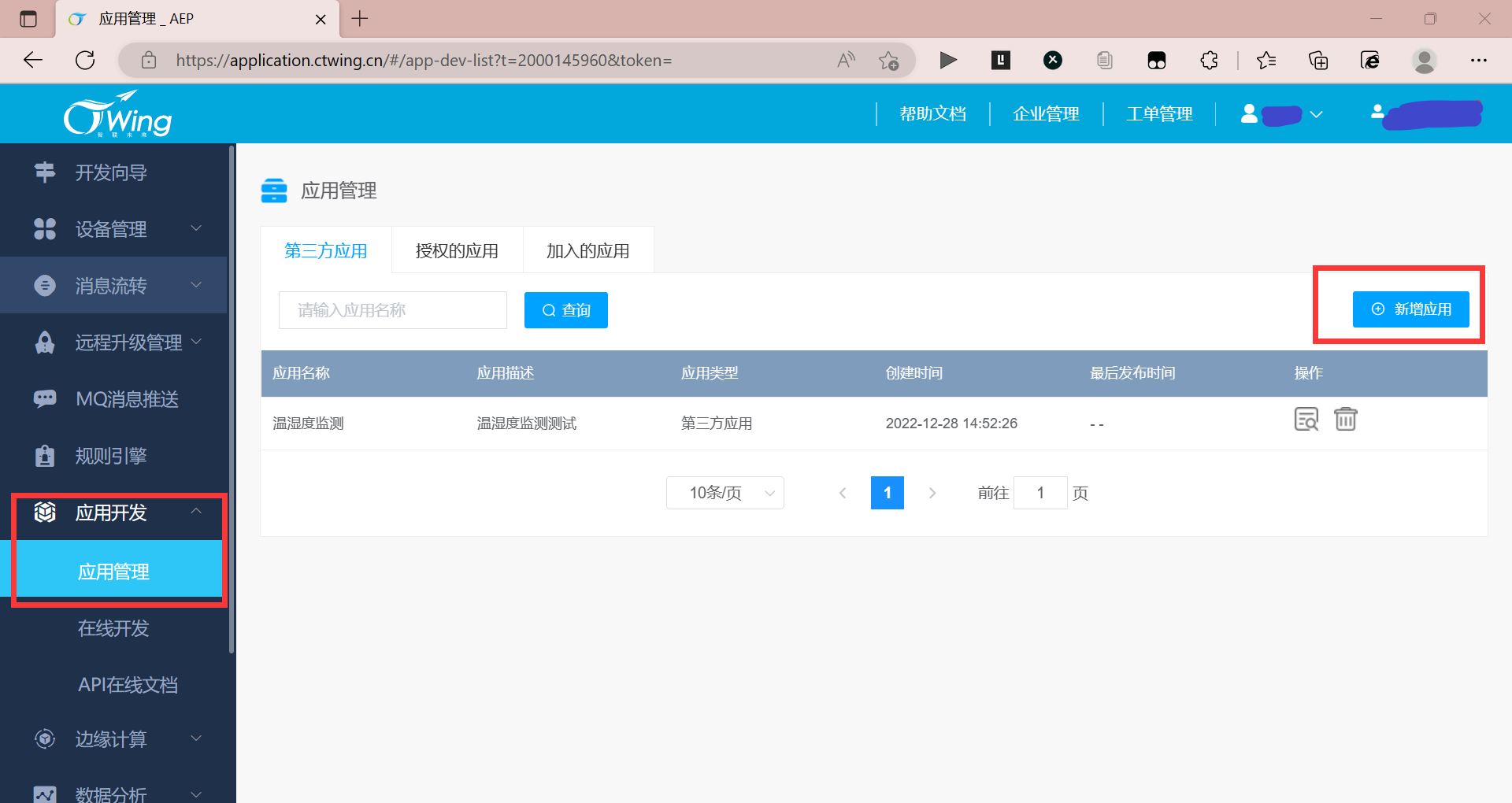Image resolution: width=1512 pixels, height=803 pixels.
Task: Expand the 设备管理 chevron
Action: (196, 228)
